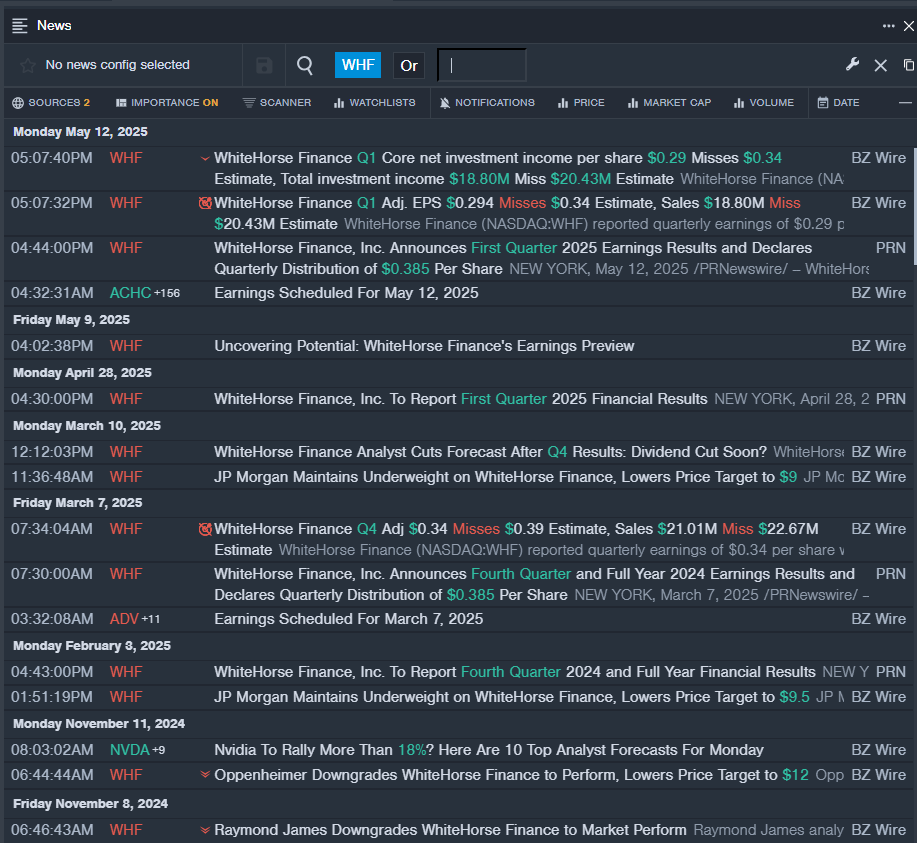Open the three-dots panel options
This screenshot has height=843, width=917.
tap(888, 26)
